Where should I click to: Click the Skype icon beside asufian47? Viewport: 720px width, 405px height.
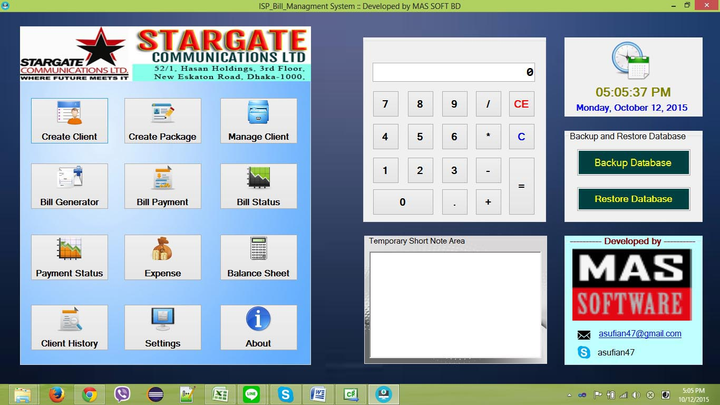click(x=584, y=352)
